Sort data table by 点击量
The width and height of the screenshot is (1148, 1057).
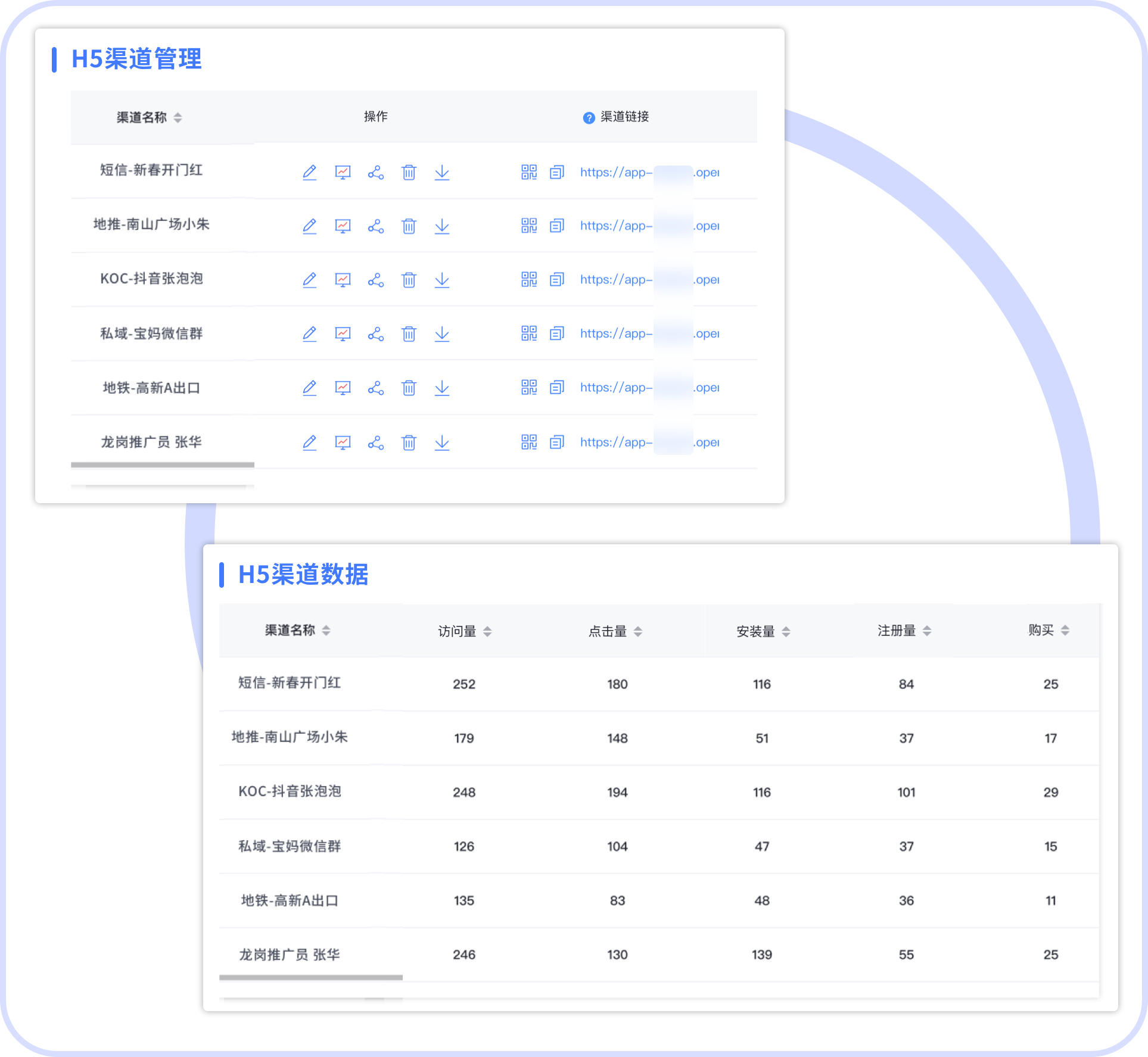click(x=638, y=631)
